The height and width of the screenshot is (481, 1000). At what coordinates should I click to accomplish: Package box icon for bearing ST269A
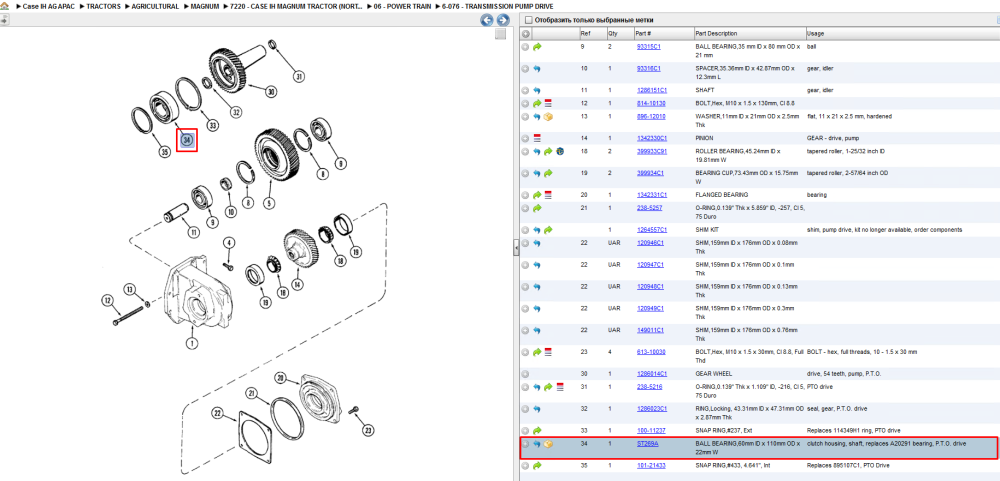[x=548, y=443]
